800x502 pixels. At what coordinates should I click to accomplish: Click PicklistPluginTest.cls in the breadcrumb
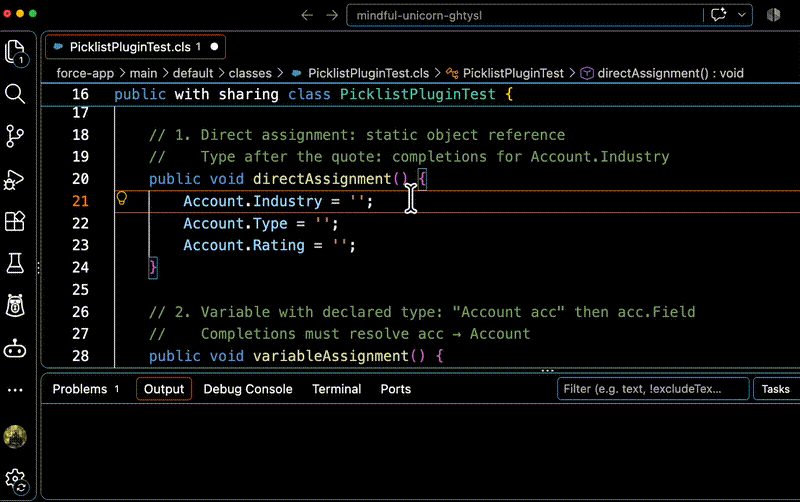(368, 73)
